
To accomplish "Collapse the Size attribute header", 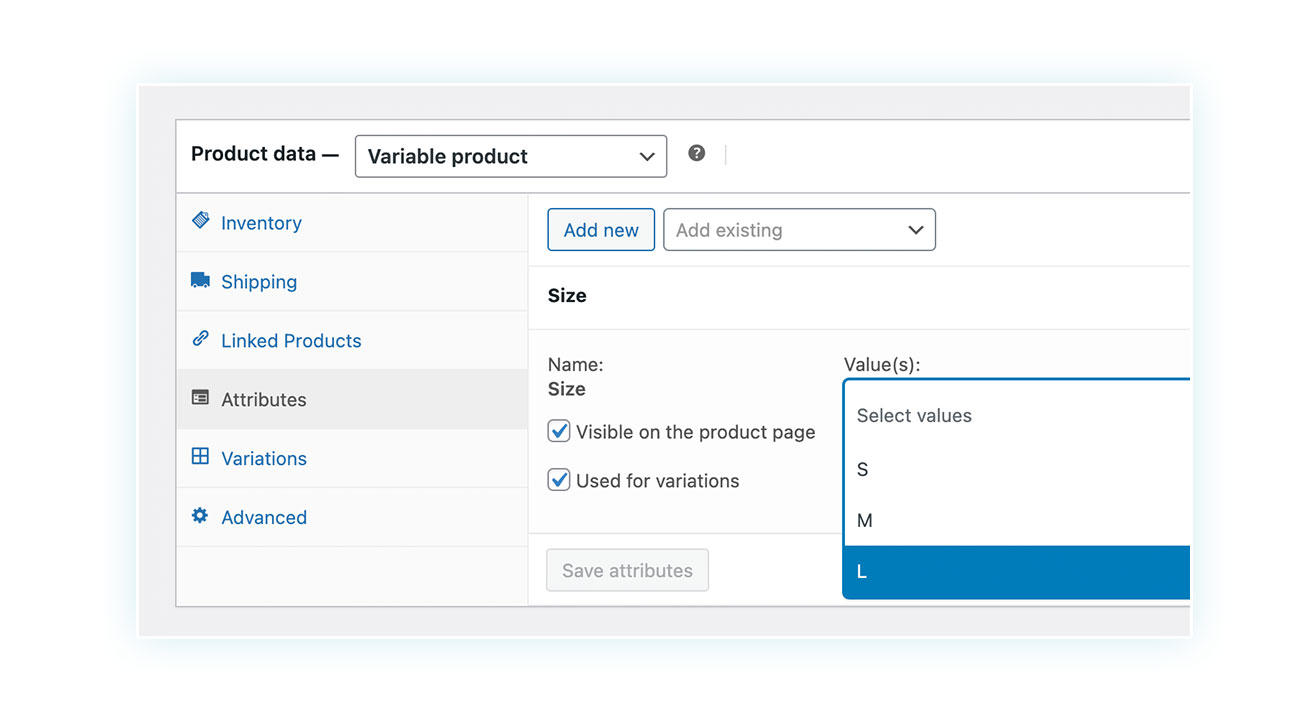I will (859, 296).
